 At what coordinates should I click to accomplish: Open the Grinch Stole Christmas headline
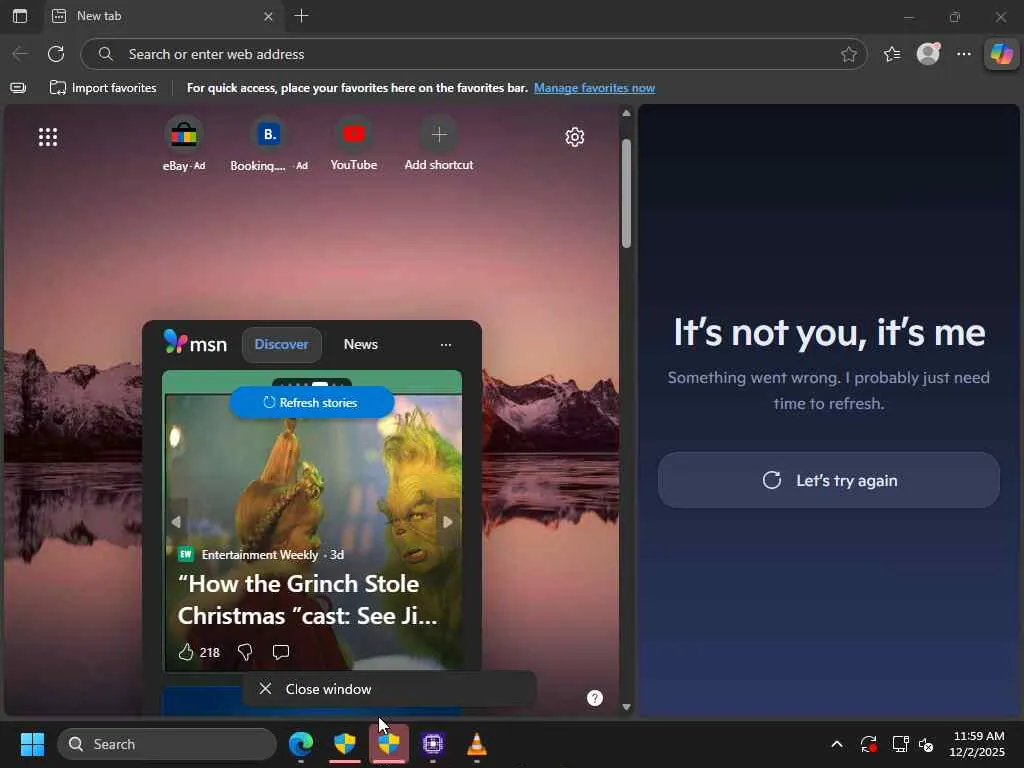click(308, 600)
